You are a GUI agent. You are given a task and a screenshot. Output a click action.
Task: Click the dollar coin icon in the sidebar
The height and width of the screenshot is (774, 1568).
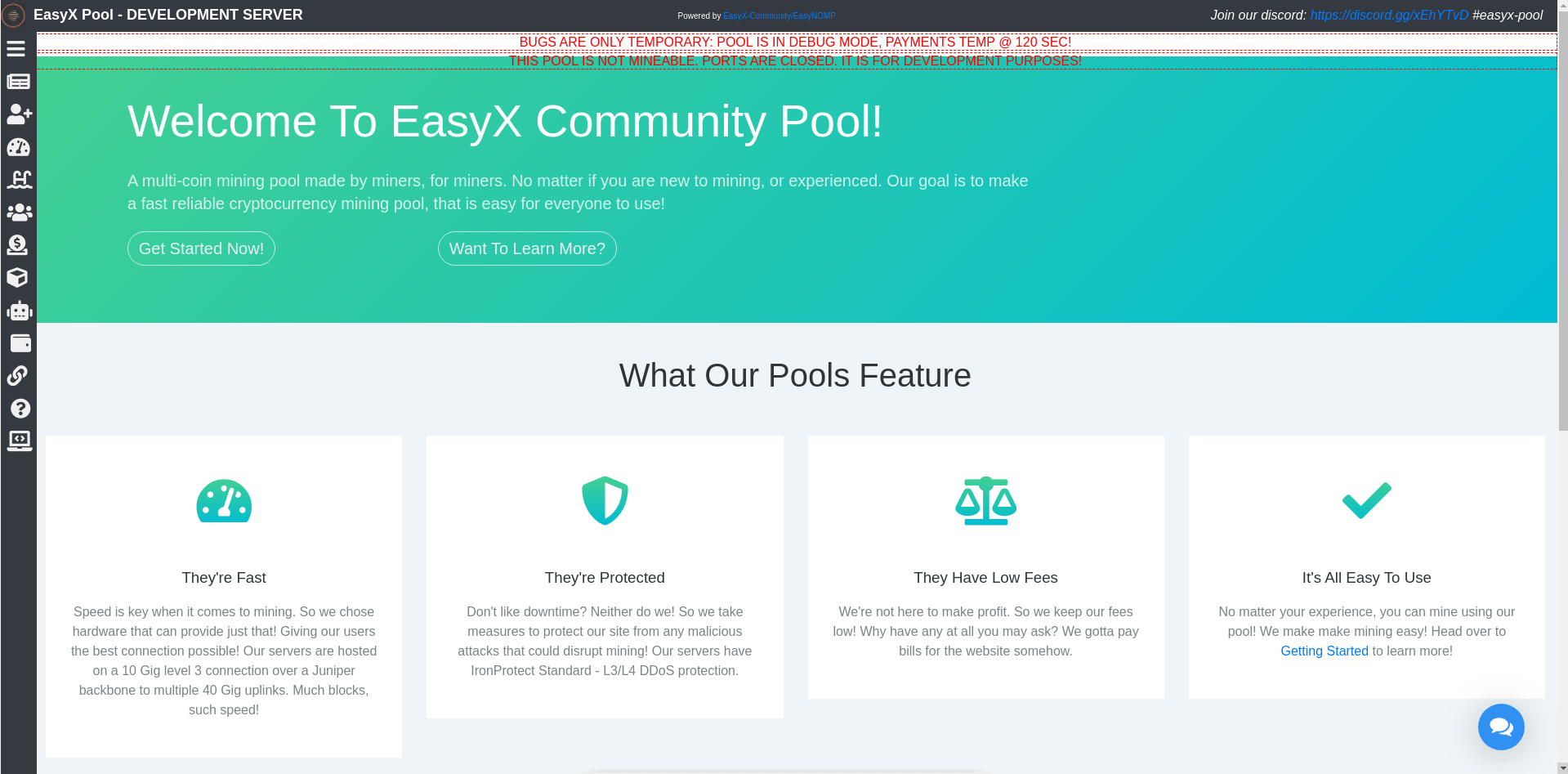[17, 245]
